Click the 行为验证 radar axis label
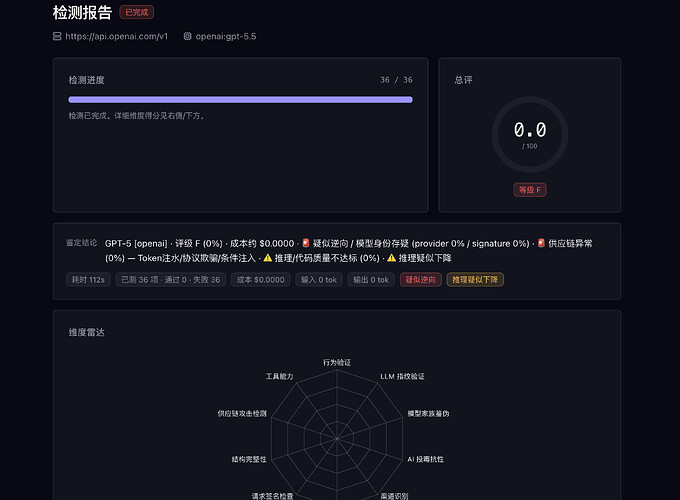 tap(337, 363)
